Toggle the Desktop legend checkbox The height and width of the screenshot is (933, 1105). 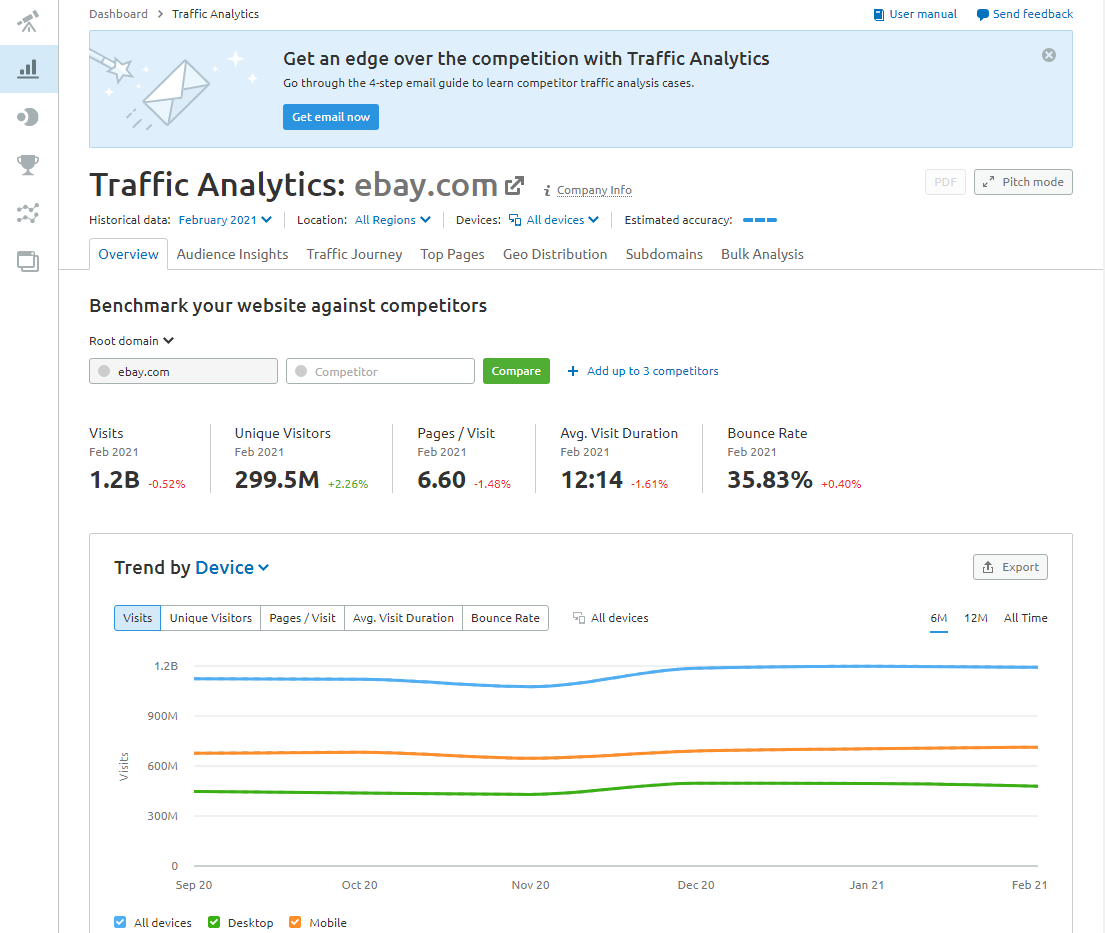214,922
